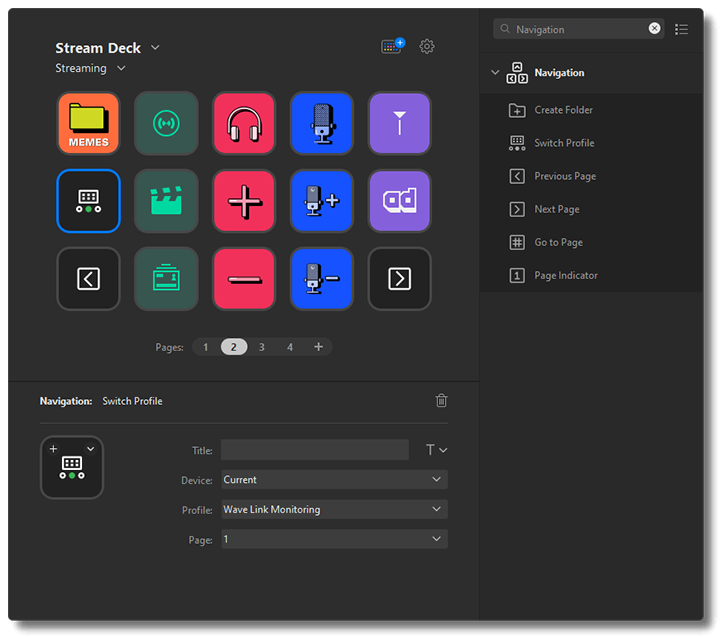The image size is (720, 637).
Task: Go to page 1
Action: point(206,347)
